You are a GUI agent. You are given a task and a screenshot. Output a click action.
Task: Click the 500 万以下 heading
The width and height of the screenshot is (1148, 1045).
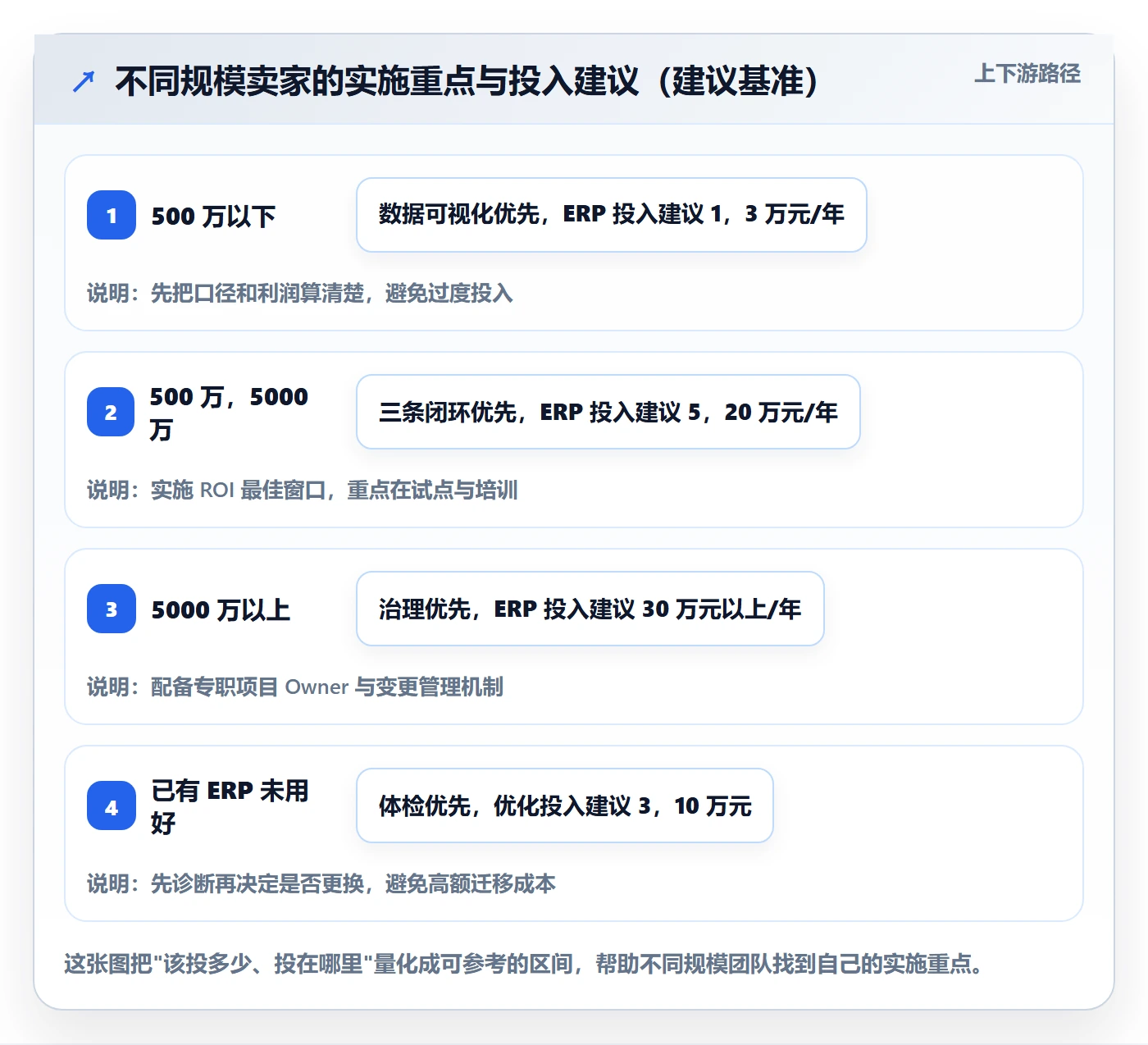213,217
